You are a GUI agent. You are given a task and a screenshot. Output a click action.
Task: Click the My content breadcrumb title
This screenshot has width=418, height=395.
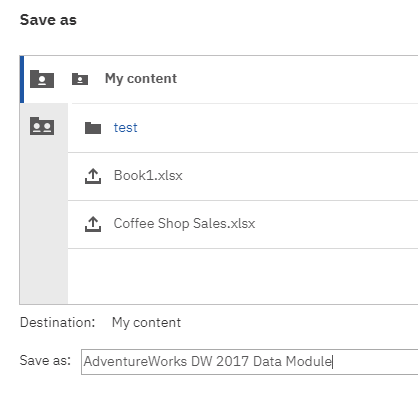[141, 79]
